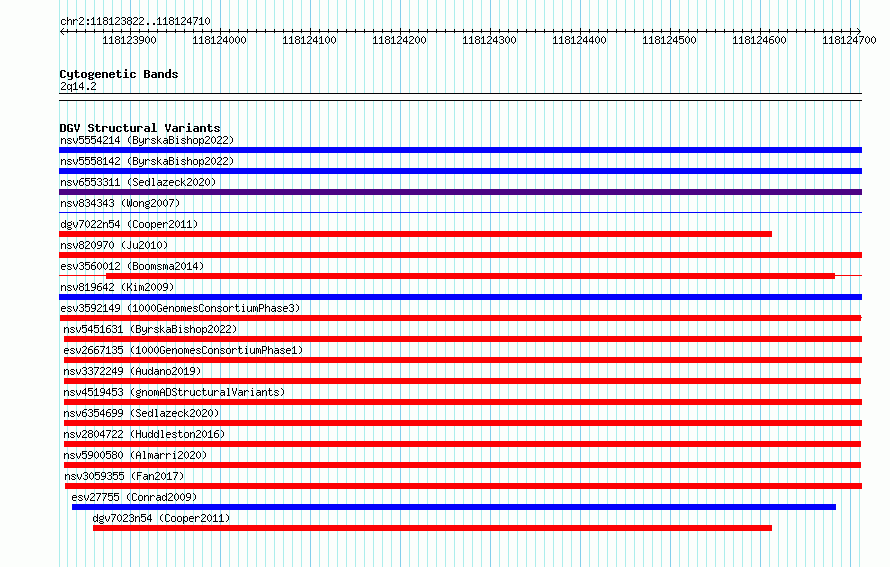Viewport: 890px width, 567px height.
Task: Click the red bar of nsv3372249
Action: click(462, 381)
